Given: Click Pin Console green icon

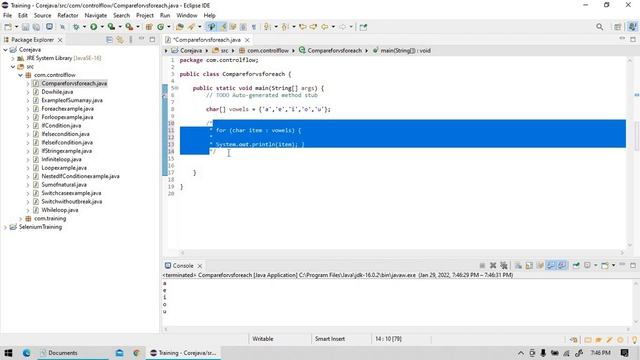Looking at the screenshot, I should pos(576,265).
